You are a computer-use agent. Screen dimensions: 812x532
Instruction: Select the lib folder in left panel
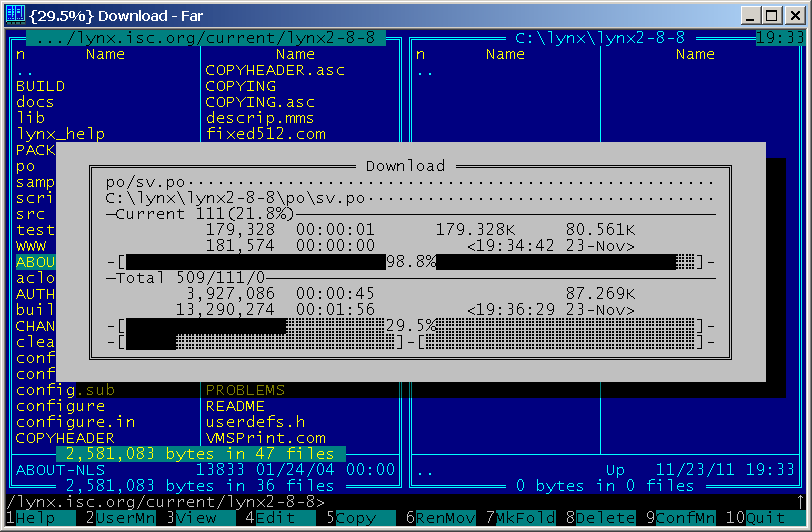pyautogui.click(x=31, y=118)
